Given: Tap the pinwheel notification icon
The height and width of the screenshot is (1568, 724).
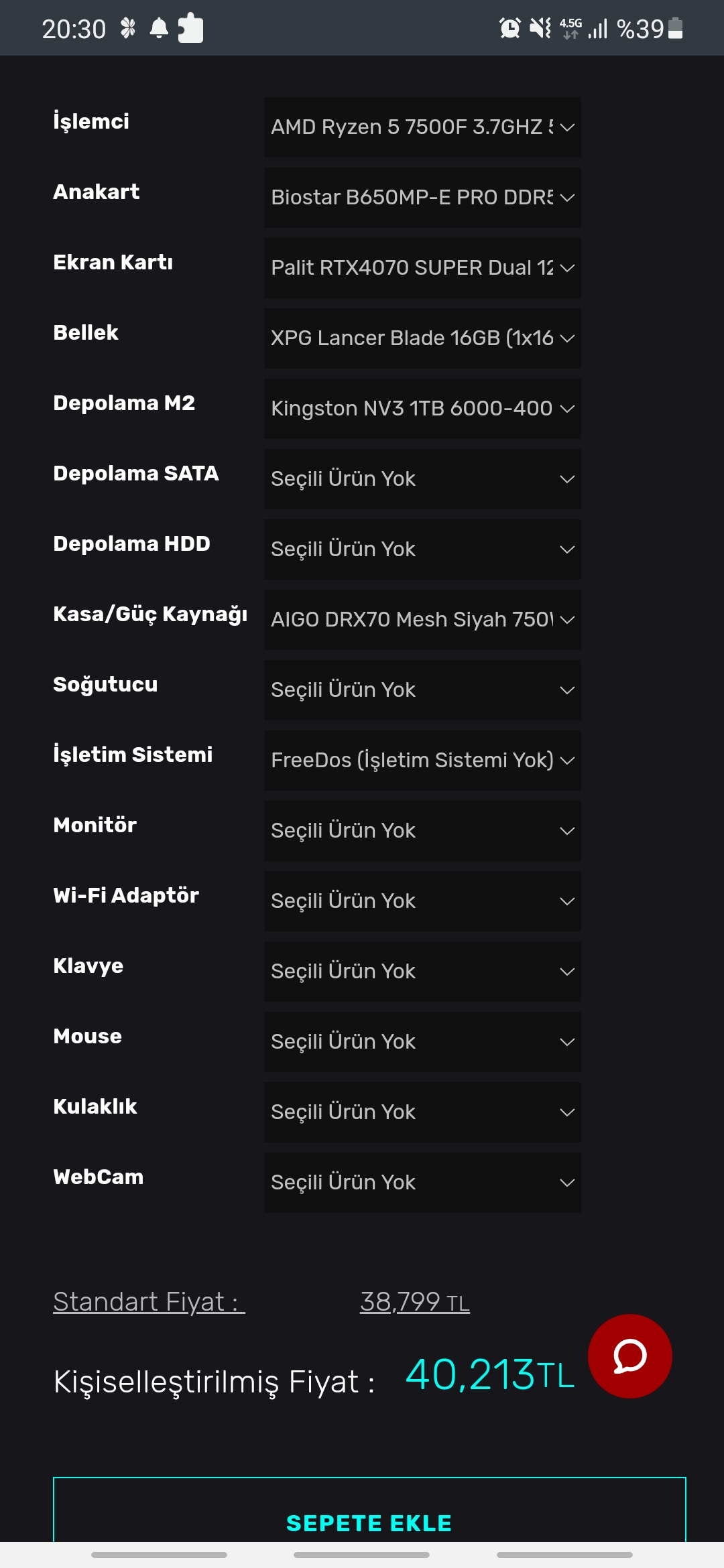Looking at the screenshot, I should pos(127,28).
